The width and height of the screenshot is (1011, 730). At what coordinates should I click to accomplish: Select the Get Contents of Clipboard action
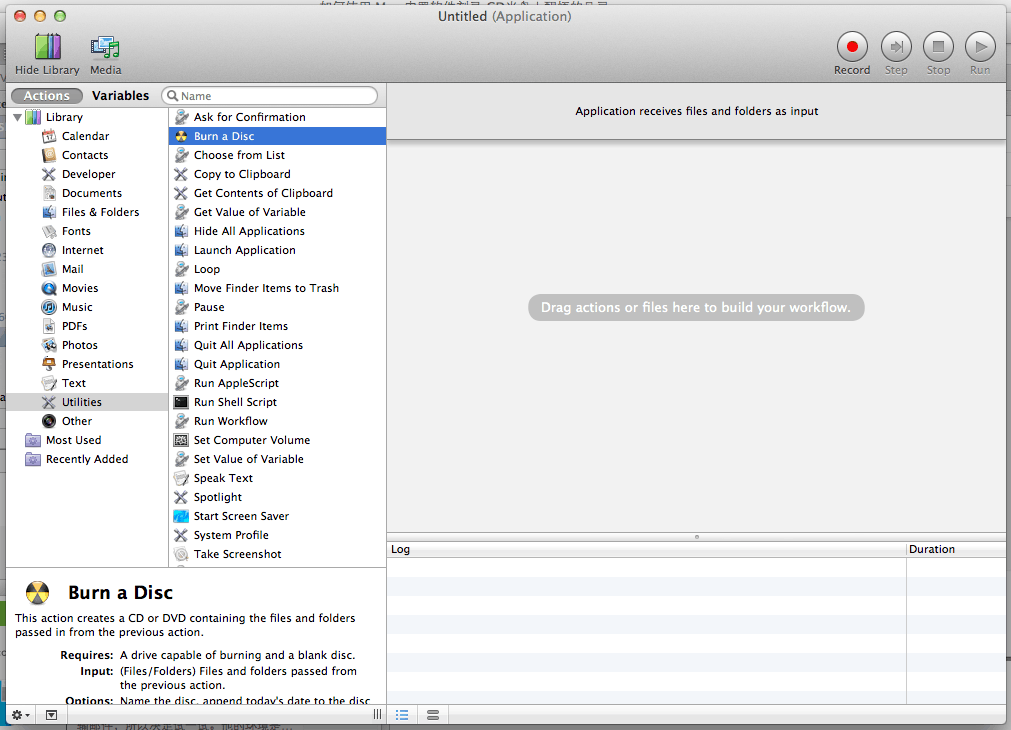(x=277, y=193)
